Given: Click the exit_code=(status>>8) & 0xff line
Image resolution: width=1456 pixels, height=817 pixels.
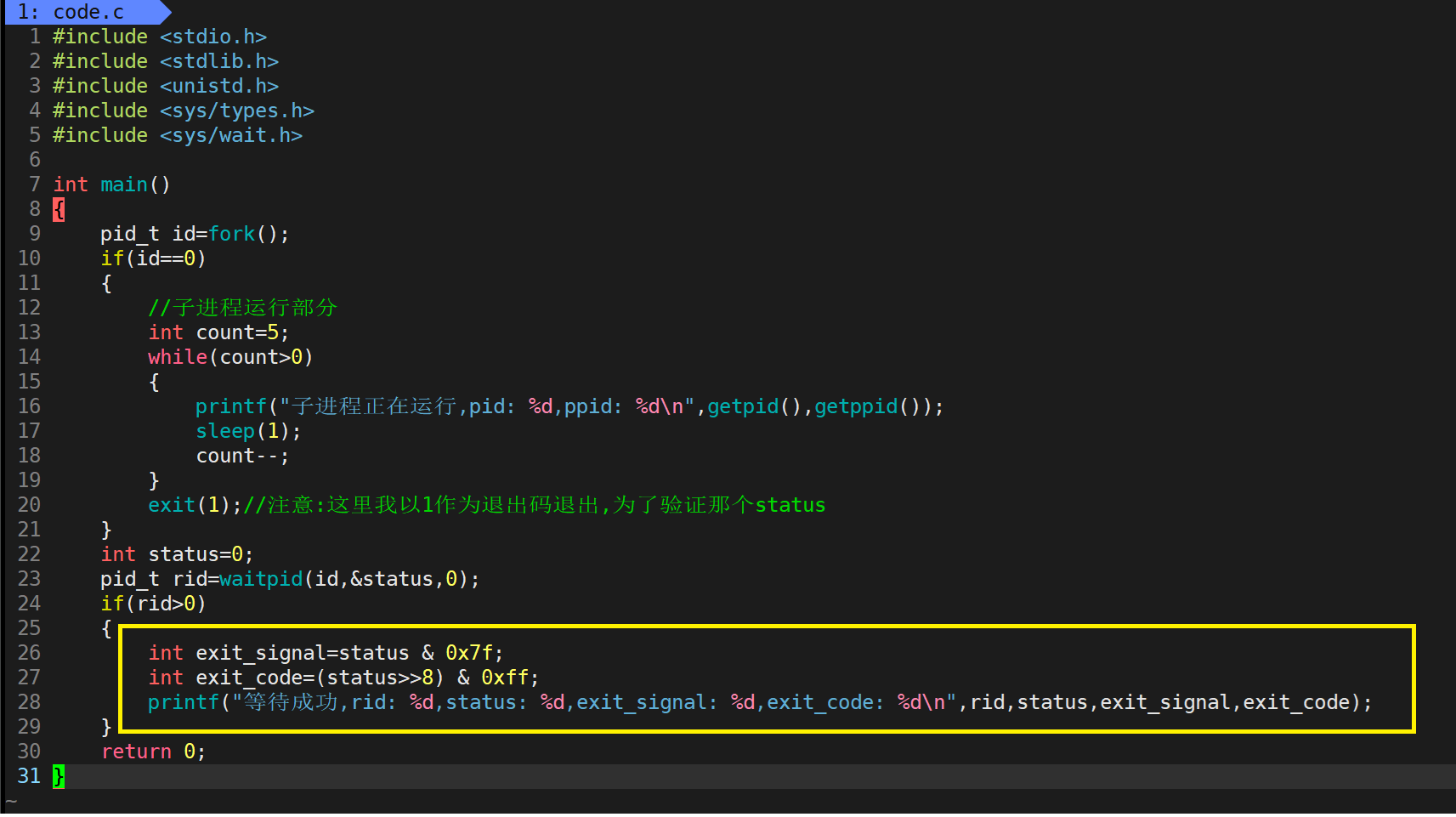Looking at the screenshot, I should tap(343, 678).
